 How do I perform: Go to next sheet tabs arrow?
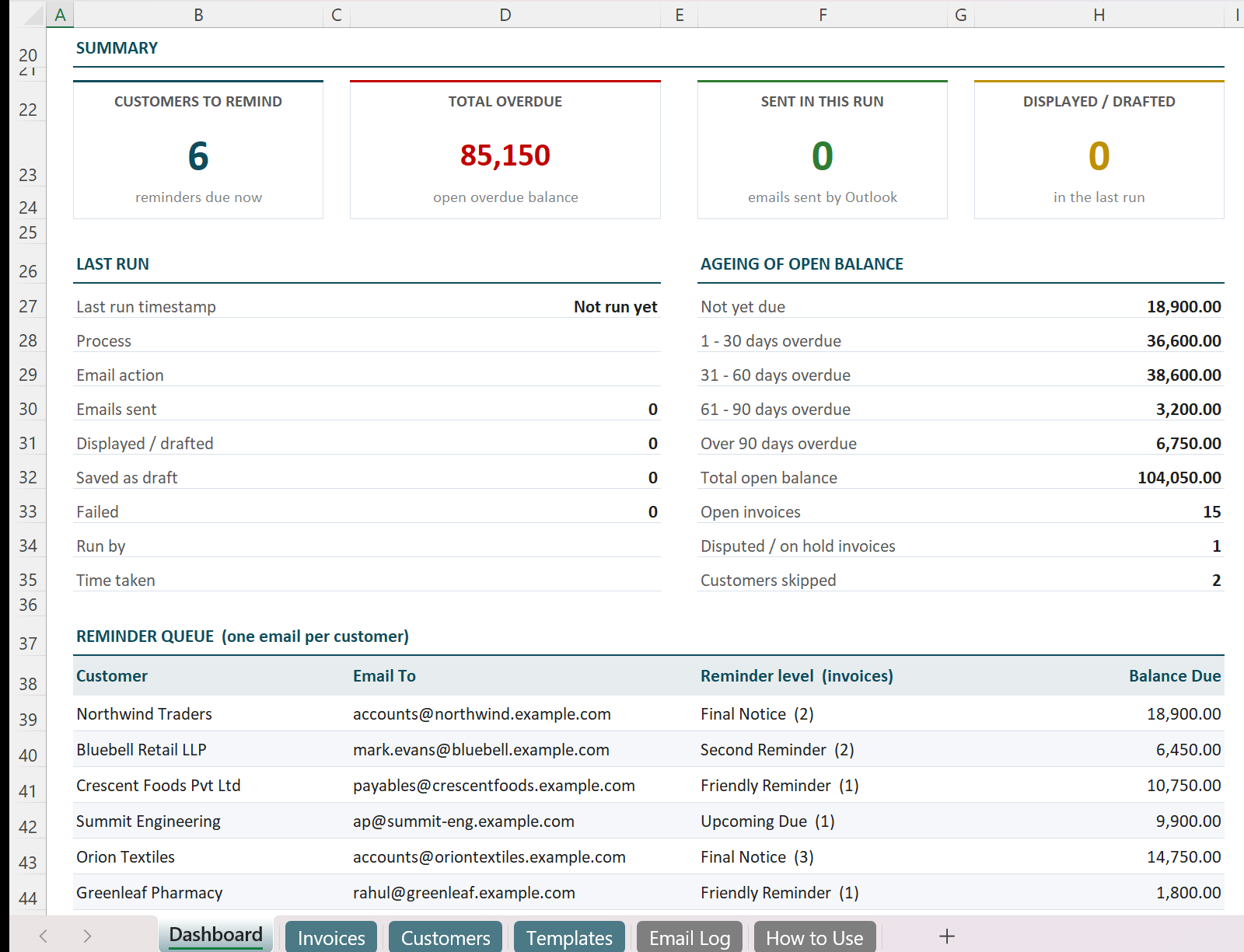(x=87, y=936)
